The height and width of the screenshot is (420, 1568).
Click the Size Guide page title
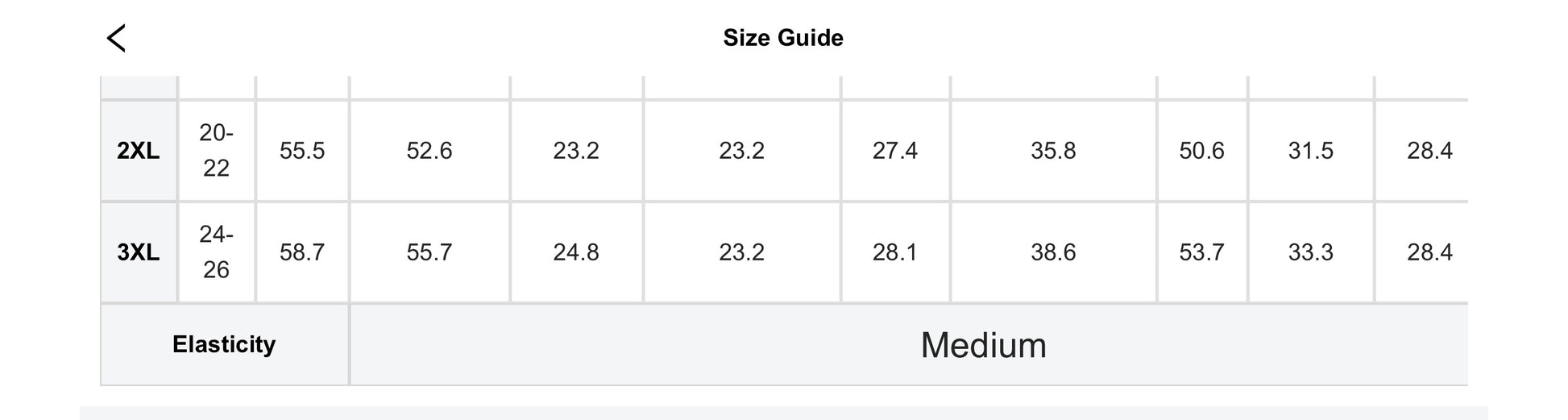coord(782,38)
